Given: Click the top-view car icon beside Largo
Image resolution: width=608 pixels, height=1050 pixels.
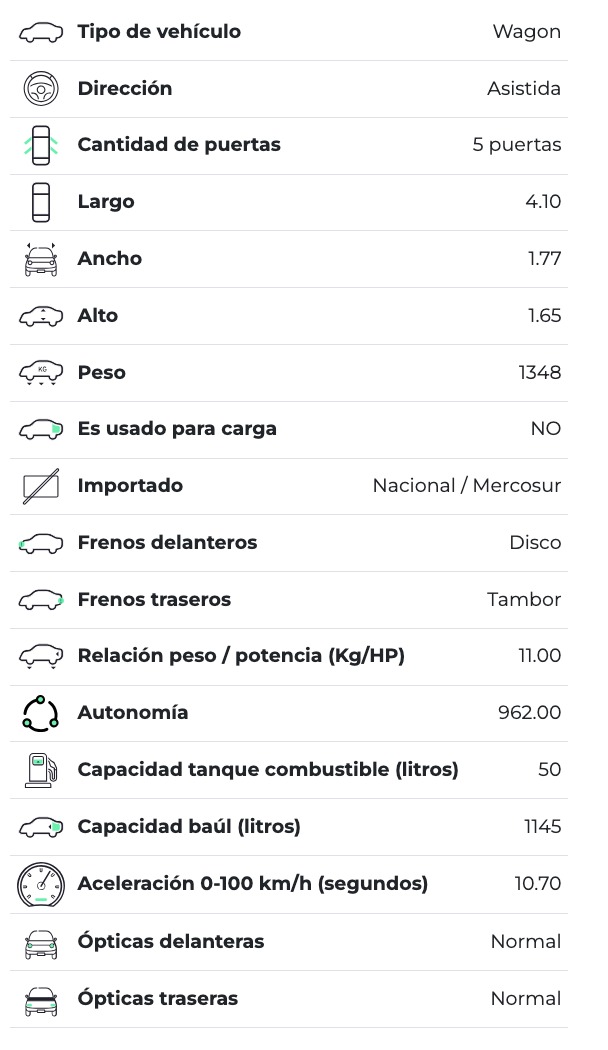Looking at the screenshot, I should pyautogui.click(x=41, y=202).
